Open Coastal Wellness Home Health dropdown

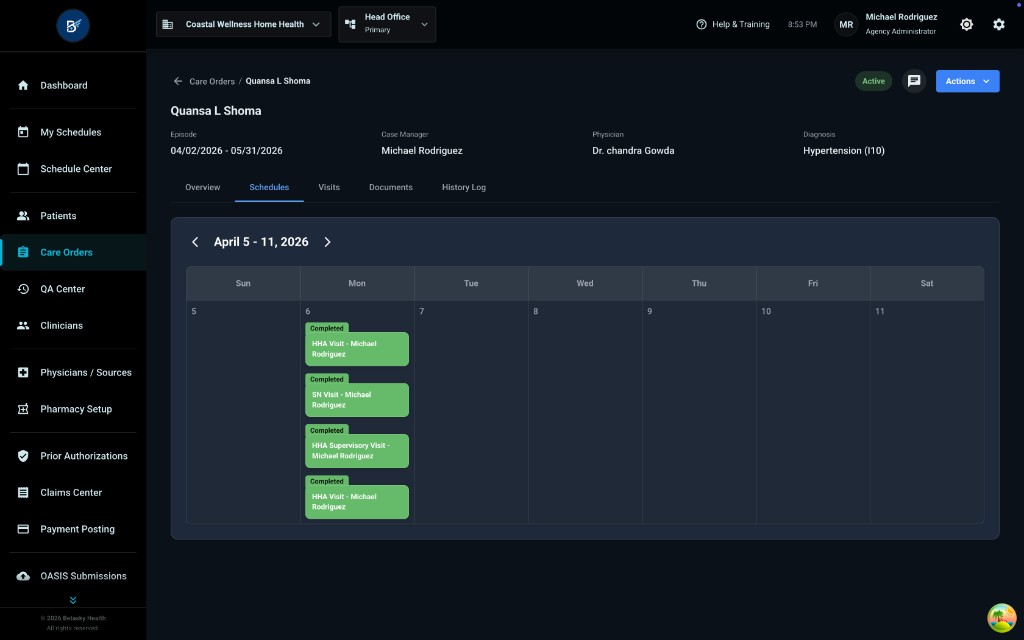244,25
